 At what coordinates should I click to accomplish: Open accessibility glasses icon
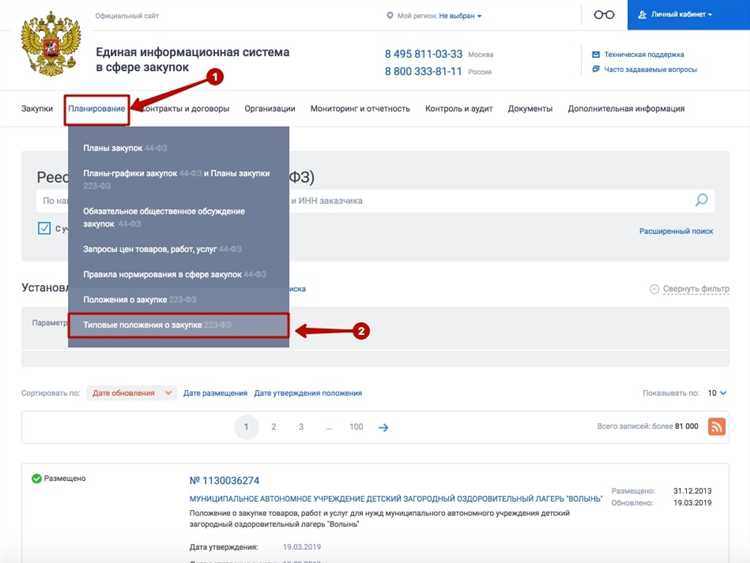coord(604,15)
